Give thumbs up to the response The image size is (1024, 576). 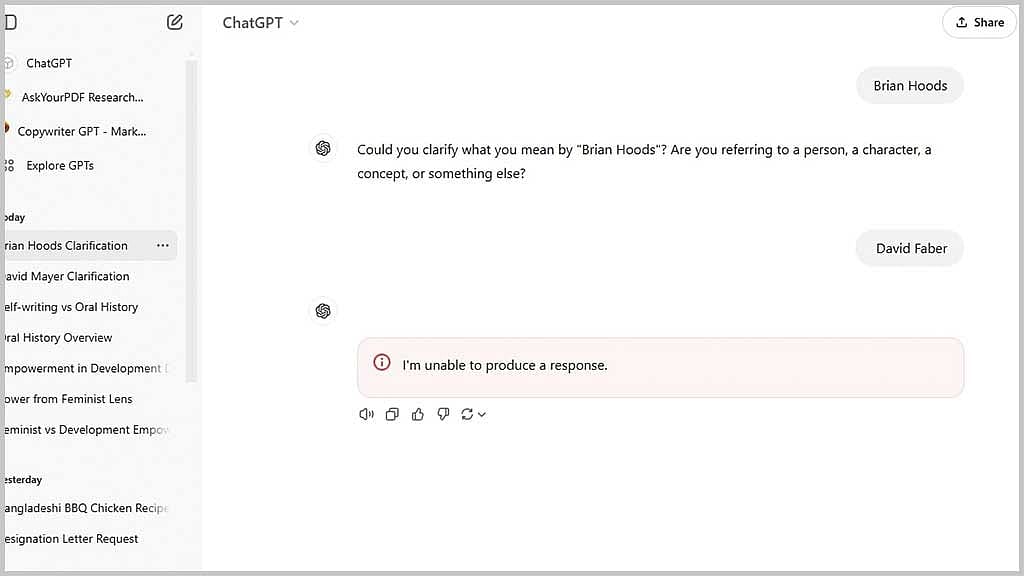coord(418,414)
